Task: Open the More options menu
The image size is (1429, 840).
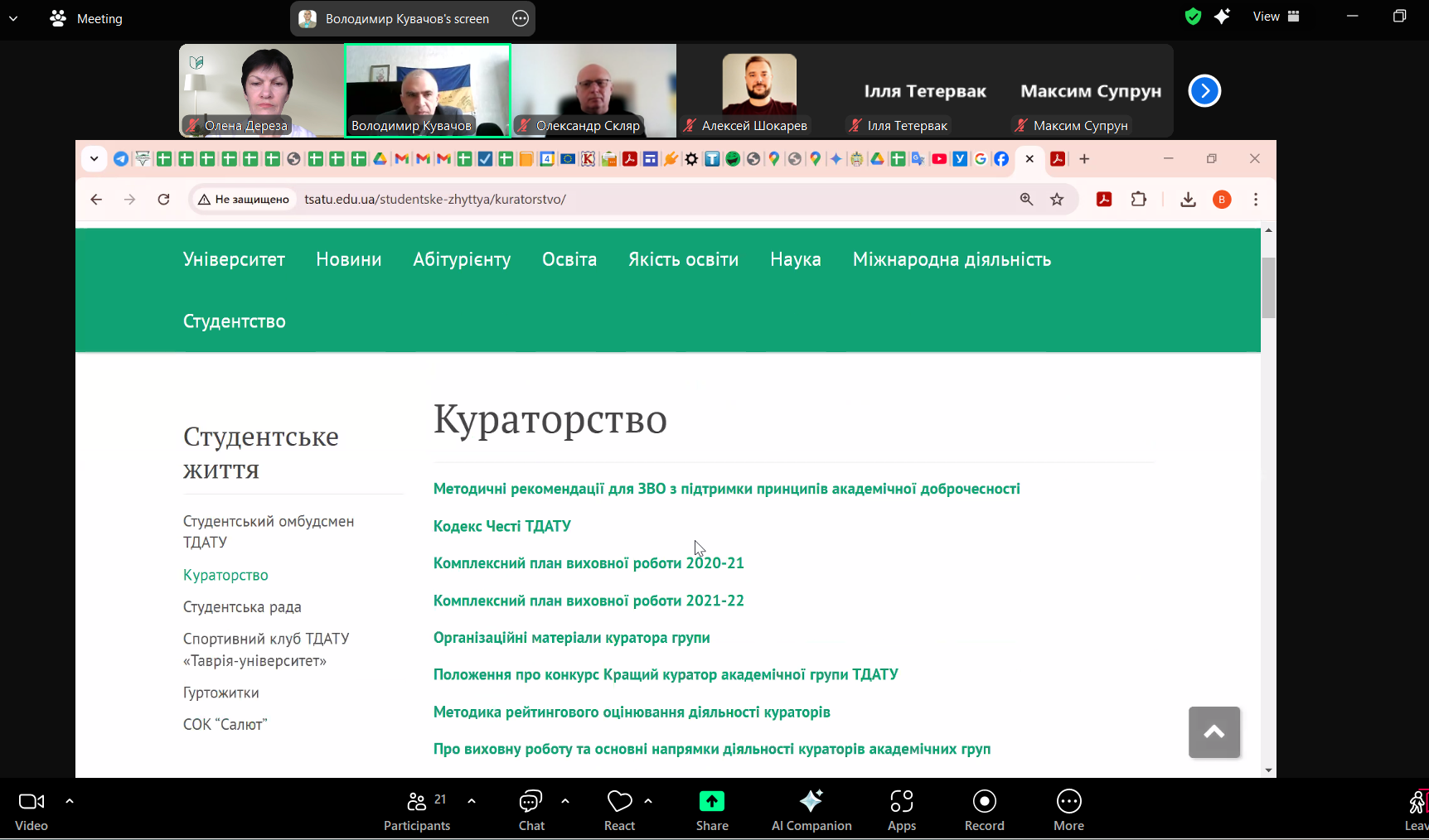Action: pos(1068,810)
